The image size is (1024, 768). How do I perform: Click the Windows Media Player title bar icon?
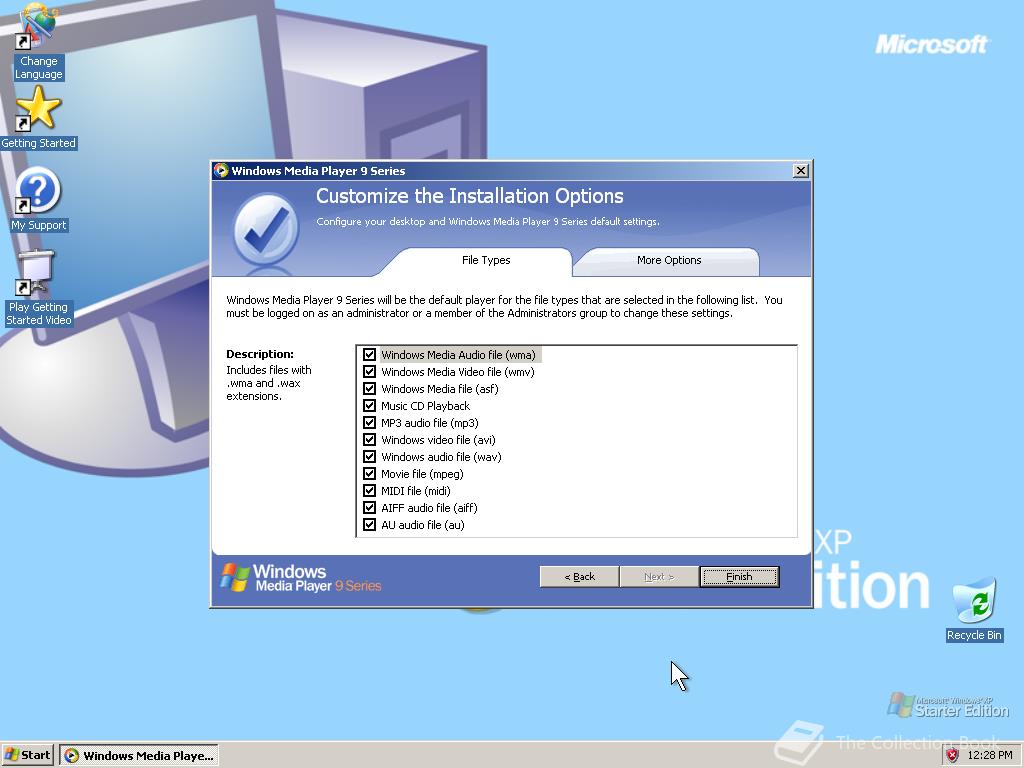click(221, 170)
